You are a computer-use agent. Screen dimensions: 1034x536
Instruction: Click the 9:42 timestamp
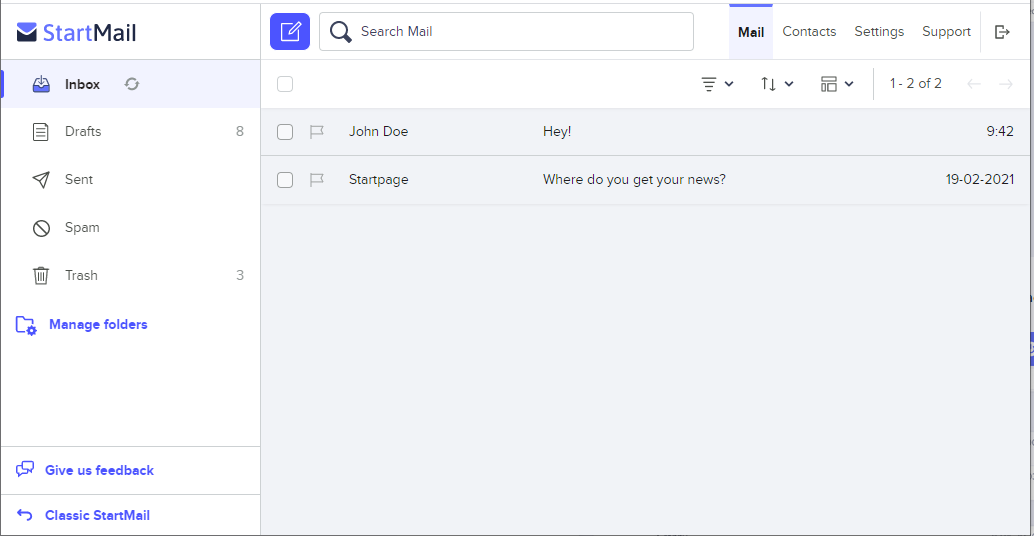(1000, 131)
